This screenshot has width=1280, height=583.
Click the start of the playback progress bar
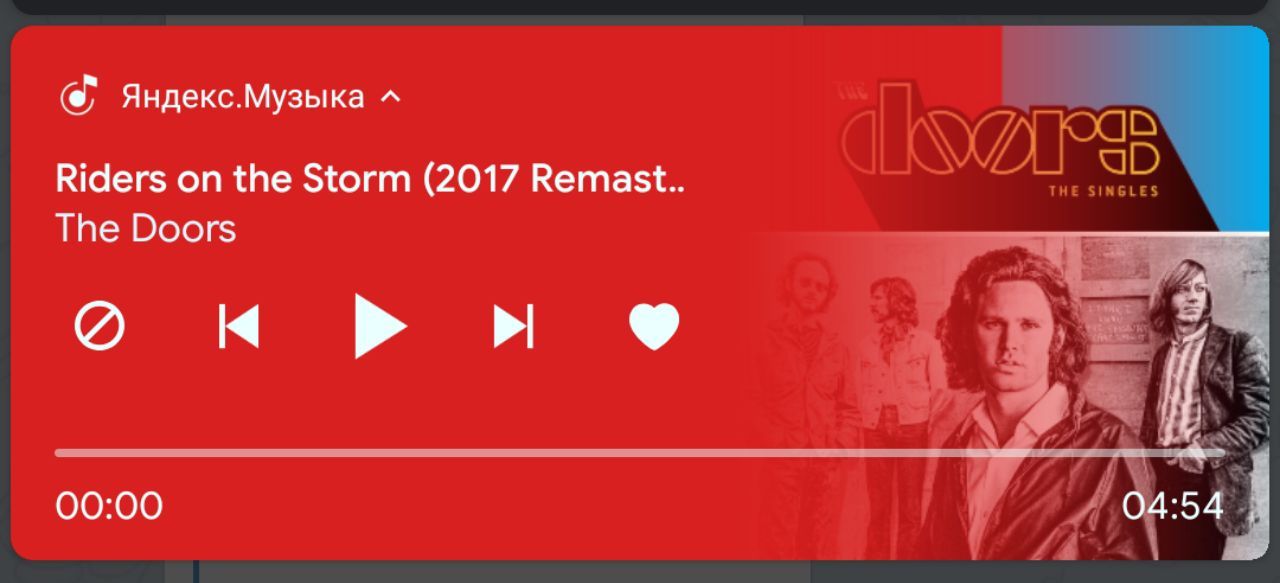(x=59, y=453)
